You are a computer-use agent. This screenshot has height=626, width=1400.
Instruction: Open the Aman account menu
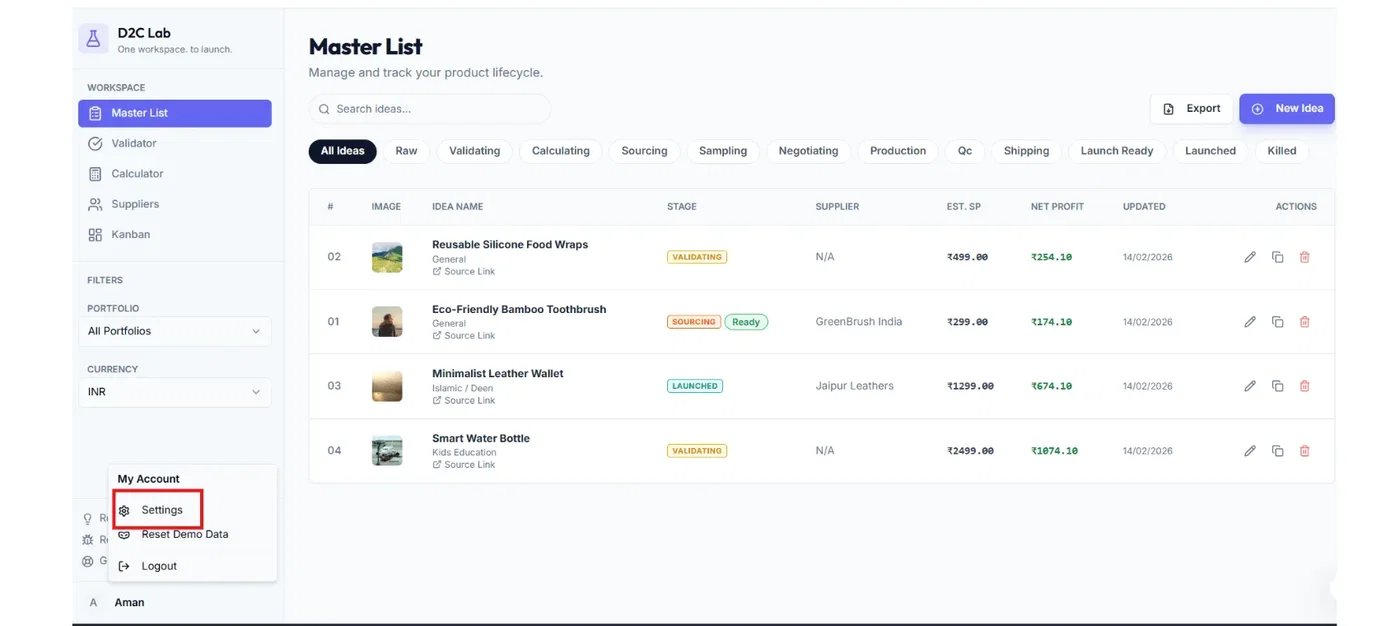coord(129,603)
